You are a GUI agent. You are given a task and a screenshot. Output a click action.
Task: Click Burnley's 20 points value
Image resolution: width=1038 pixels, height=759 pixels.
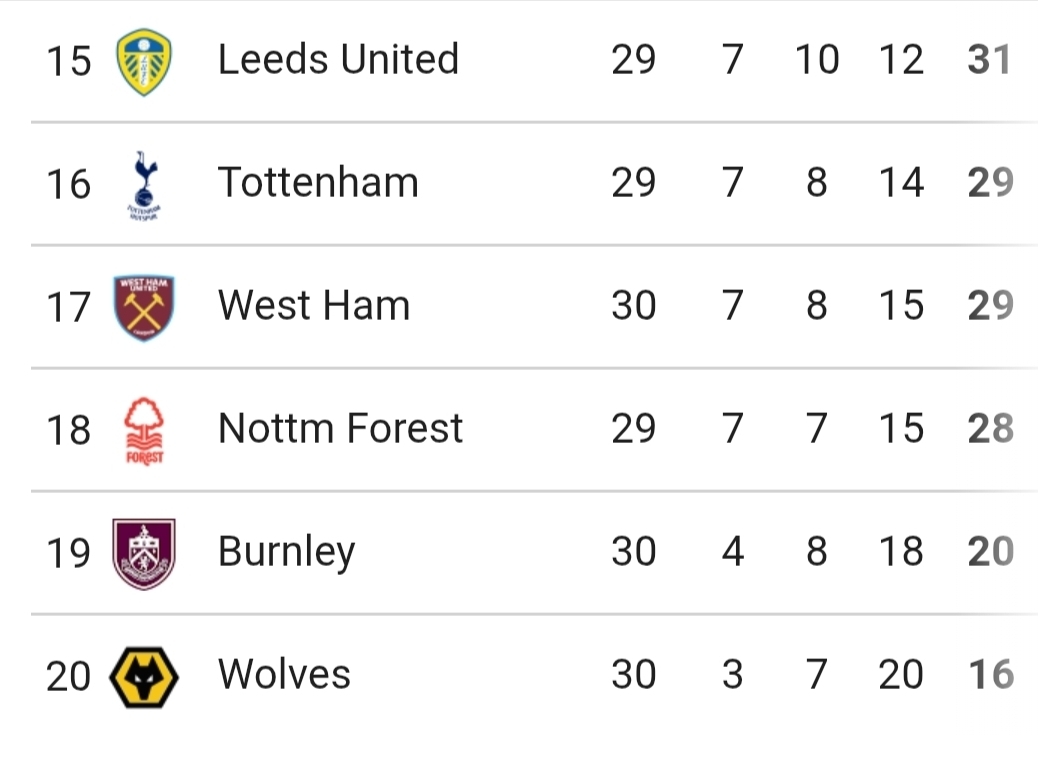click(990, 552)
